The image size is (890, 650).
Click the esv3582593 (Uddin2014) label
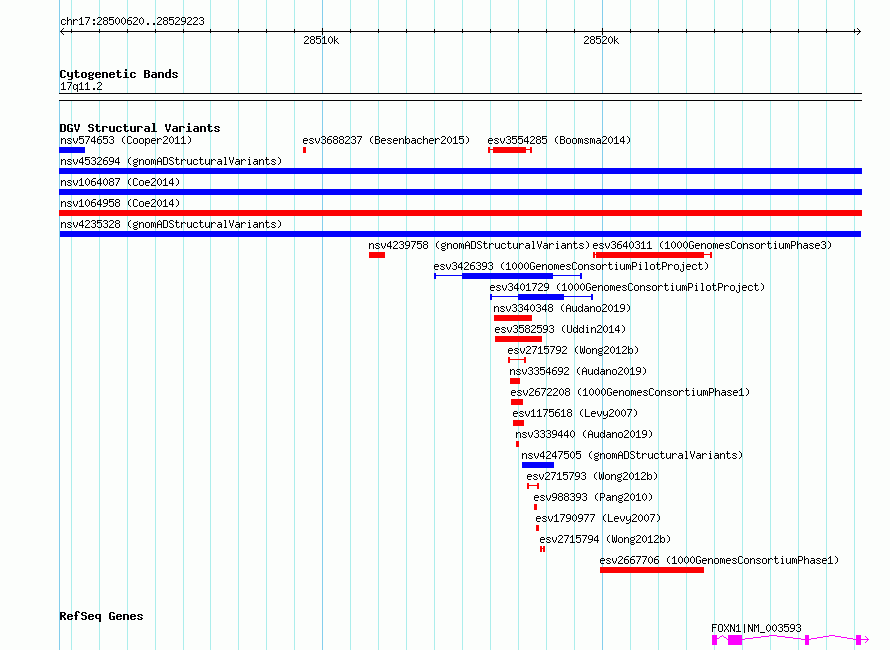coord(560,329)
